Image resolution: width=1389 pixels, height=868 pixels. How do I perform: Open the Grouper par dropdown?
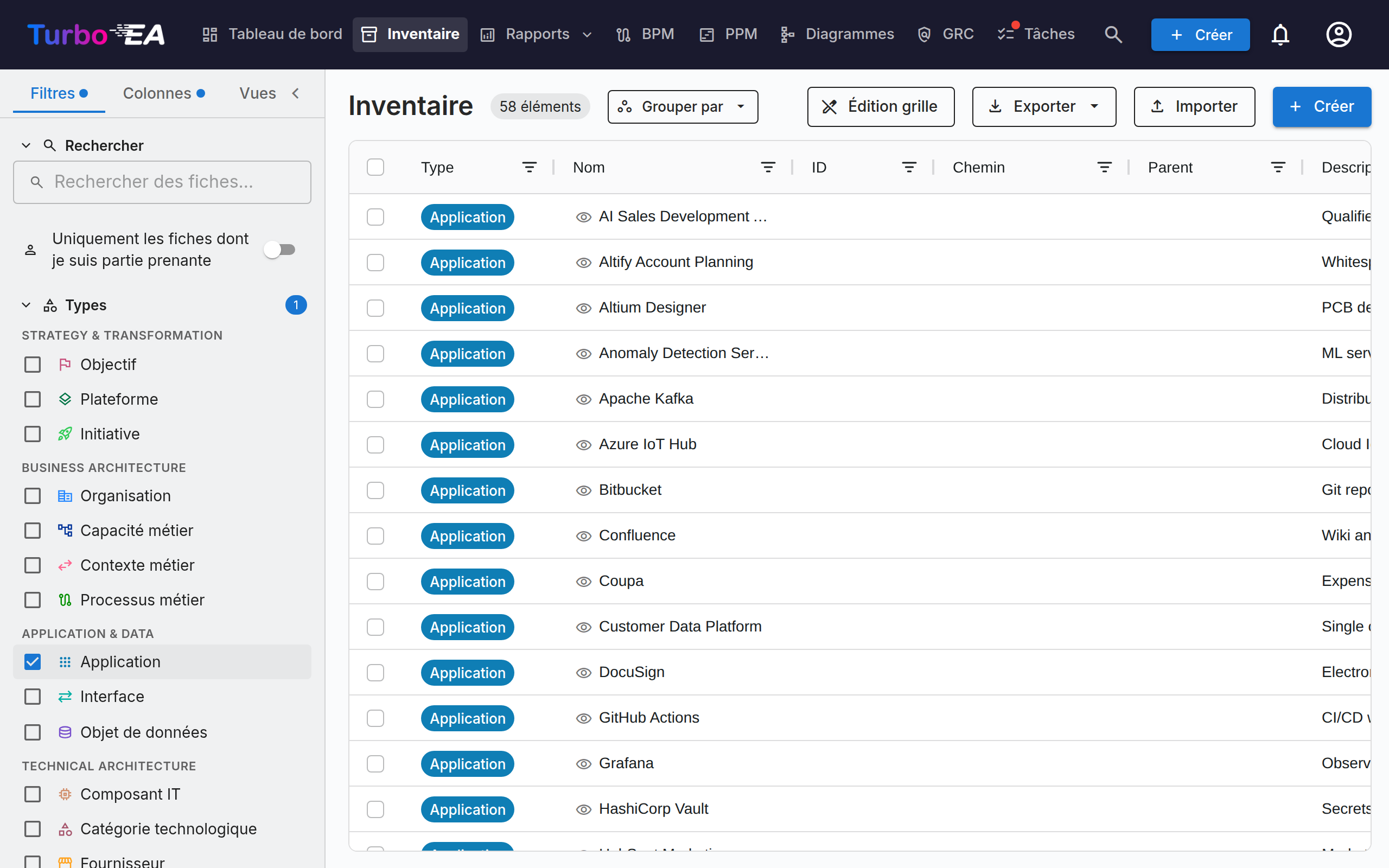tap(683, 107)
